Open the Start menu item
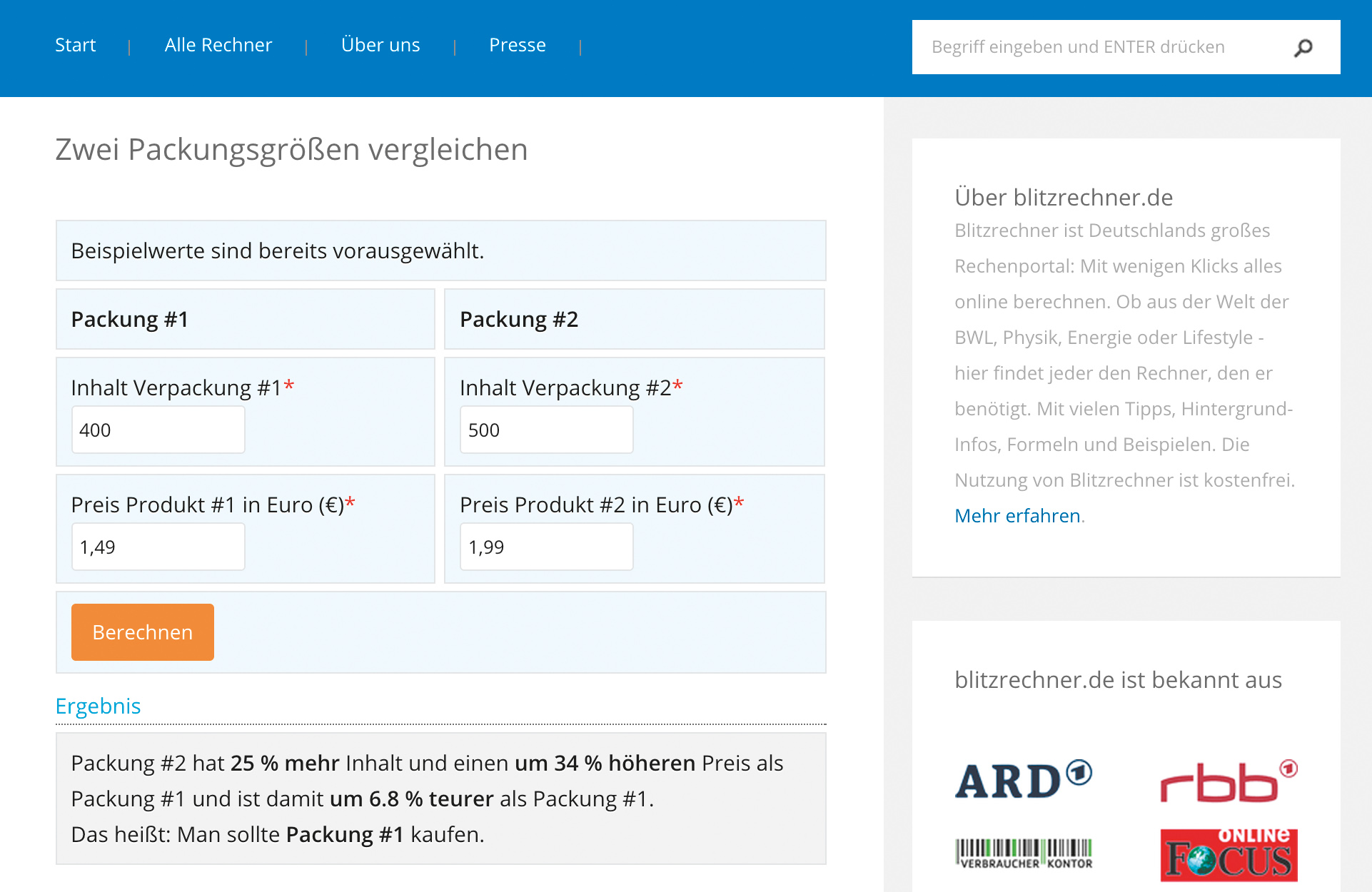 [75, 45]
